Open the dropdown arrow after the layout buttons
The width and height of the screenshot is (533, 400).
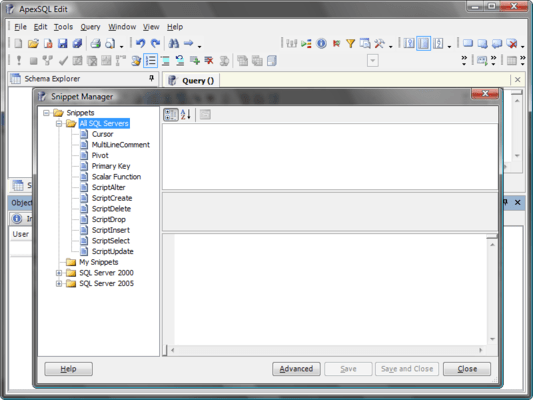click(x=449, y=46)
